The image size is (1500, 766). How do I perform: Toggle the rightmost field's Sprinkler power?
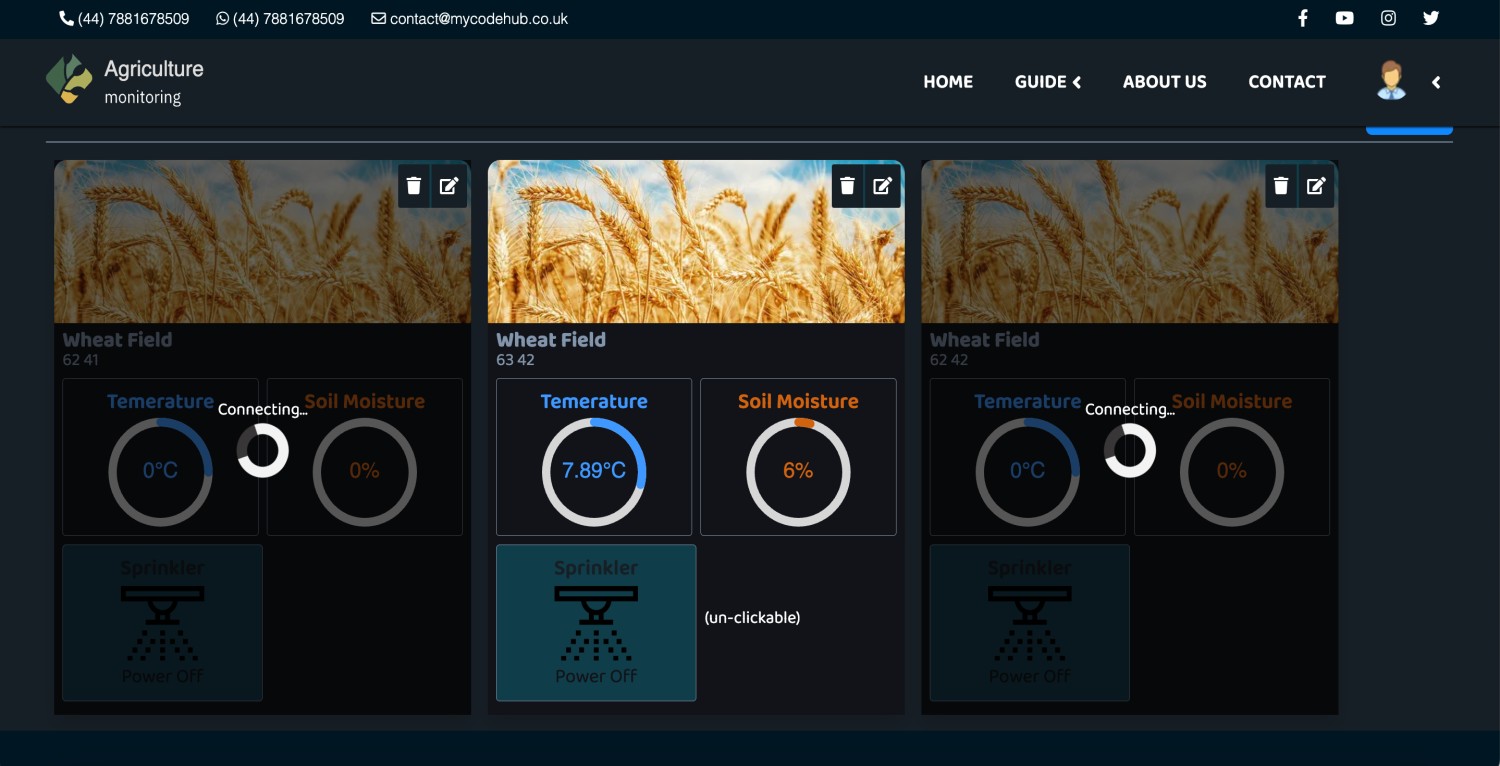(x=1029, y=622)
